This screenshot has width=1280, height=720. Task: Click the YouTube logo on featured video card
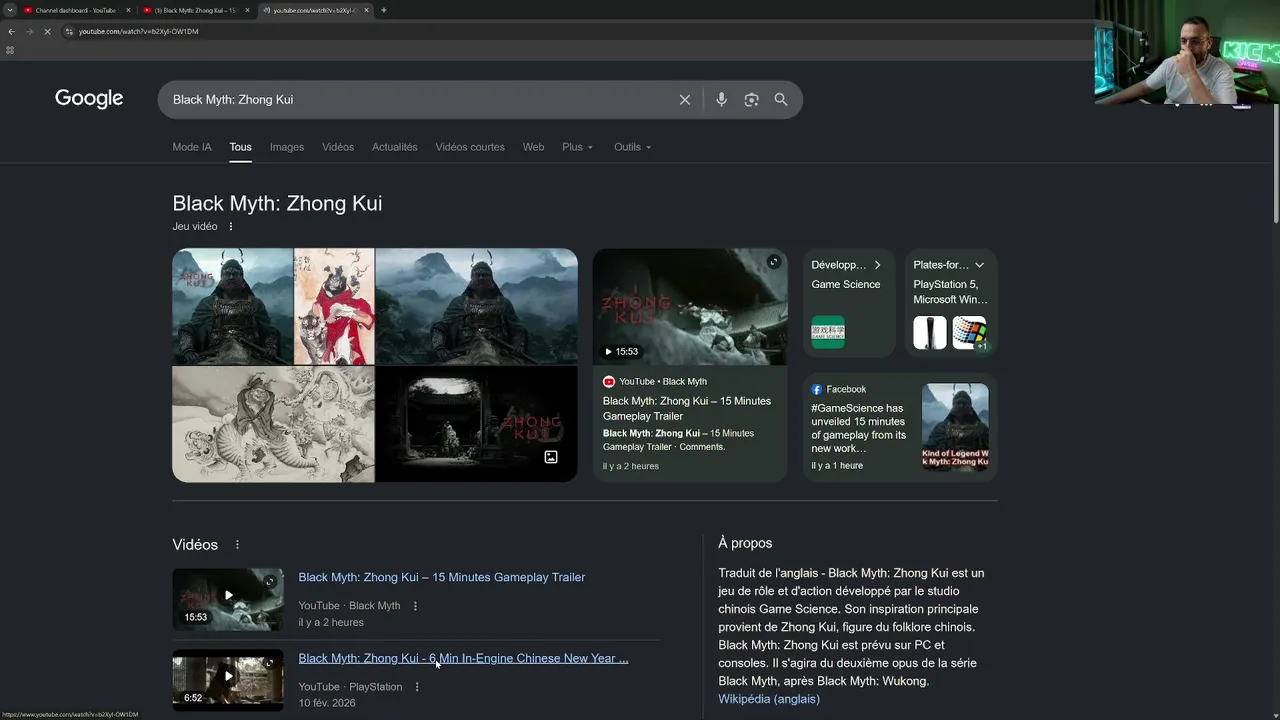tap(609, 381)
